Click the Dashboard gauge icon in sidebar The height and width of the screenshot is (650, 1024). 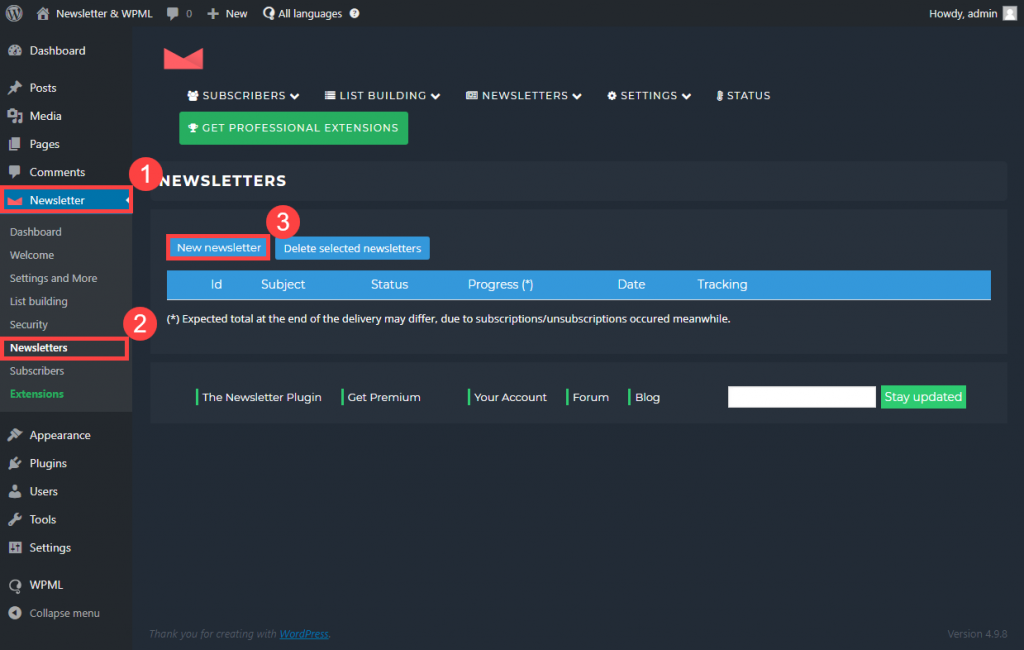coord(15,50)
